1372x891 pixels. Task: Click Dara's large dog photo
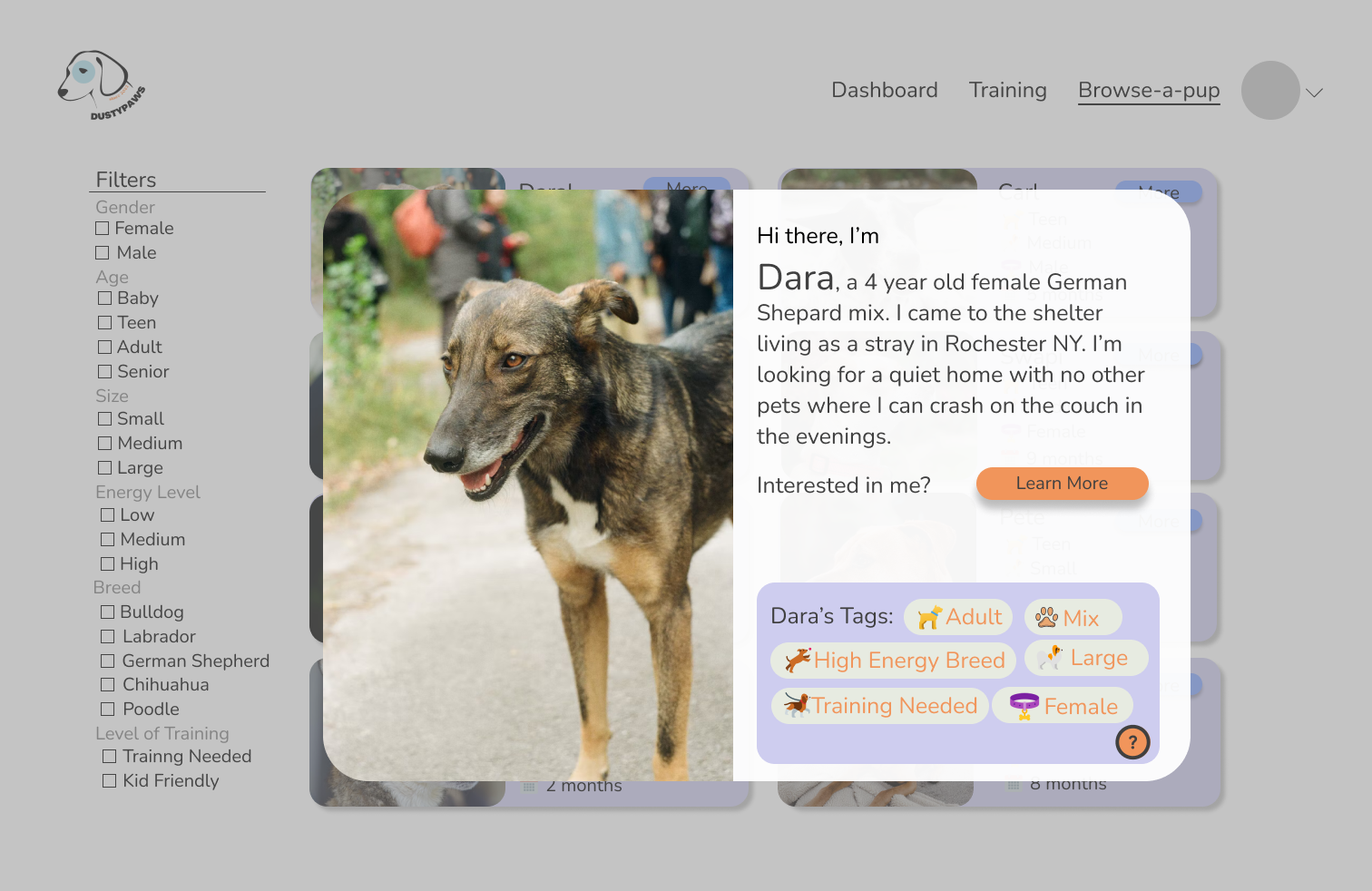click(x=528, y=485)
